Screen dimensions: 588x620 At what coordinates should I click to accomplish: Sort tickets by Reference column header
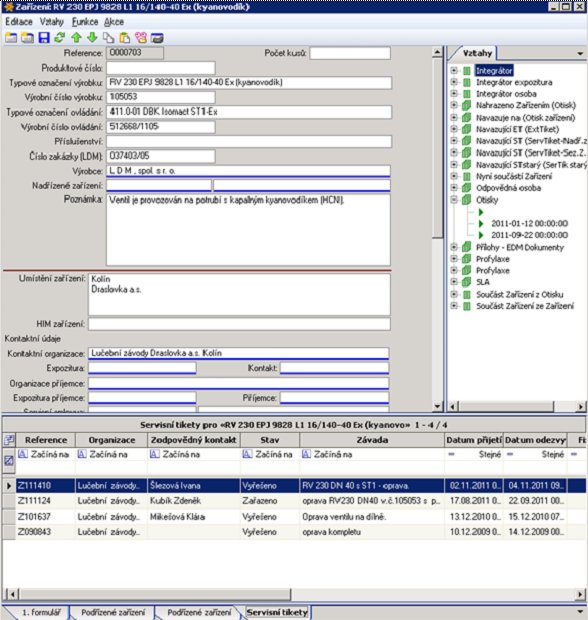point(46,440)
